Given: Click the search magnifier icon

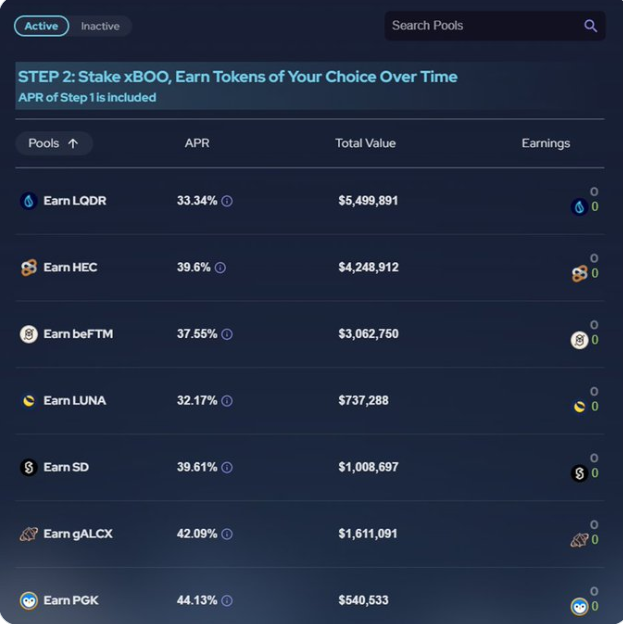Looking at the screenshot, I should tap(590, 26).
